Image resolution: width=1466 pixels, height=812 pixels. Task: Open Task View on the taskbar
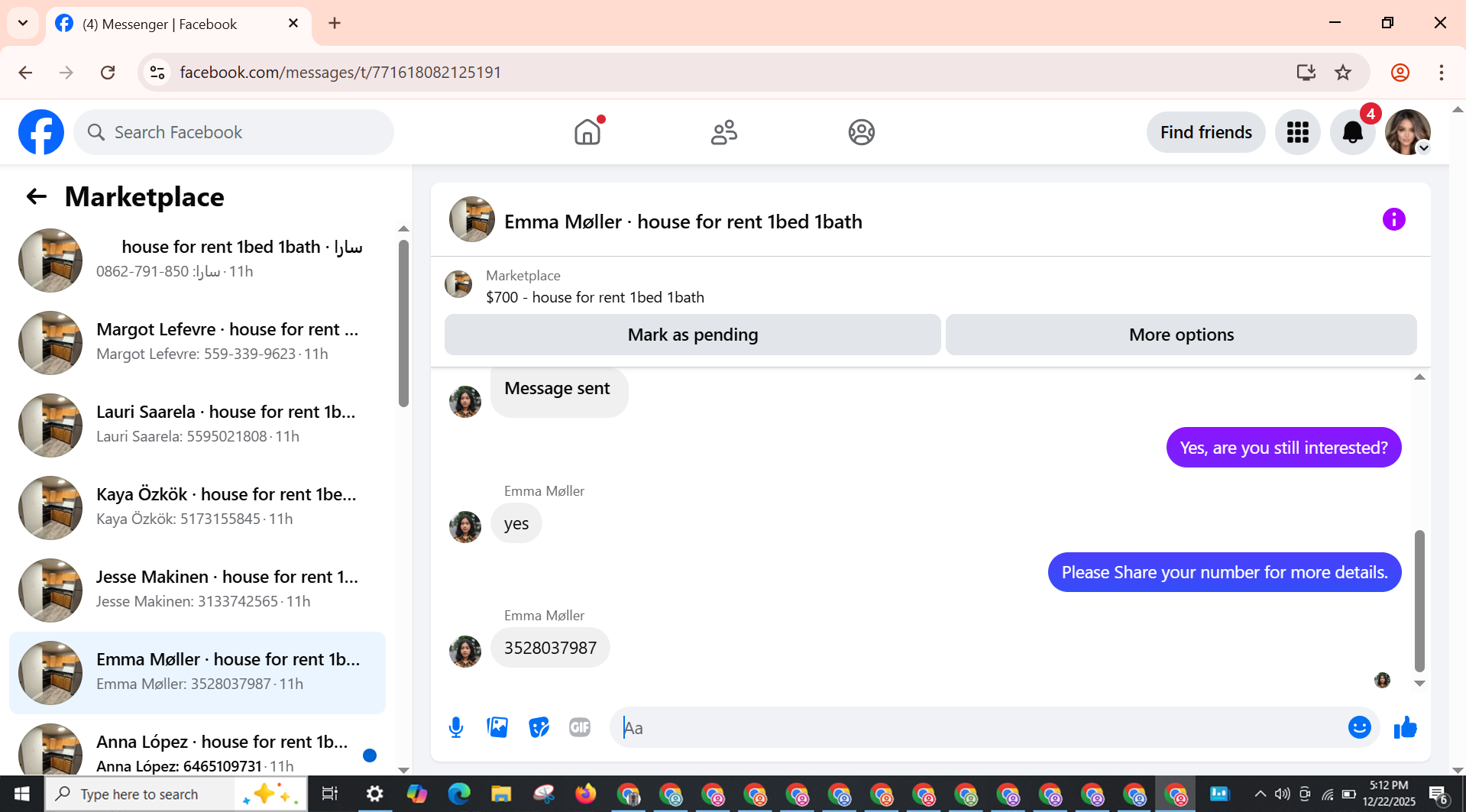[x=329, y=794]
